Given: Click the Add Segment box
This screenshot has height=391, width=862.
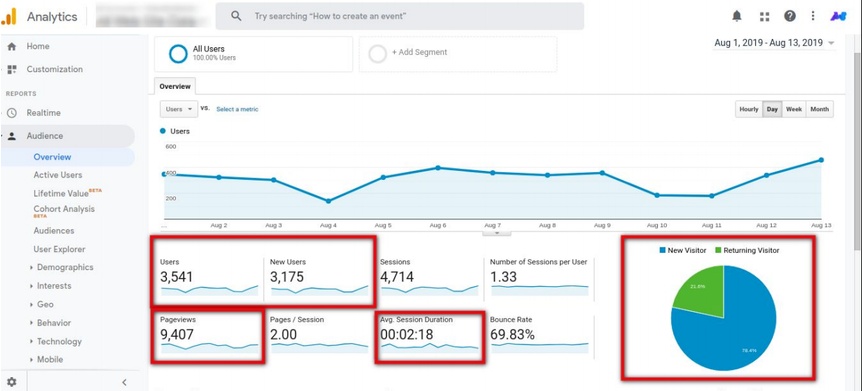Looking at the screenshot, I should tap(458, 54).
